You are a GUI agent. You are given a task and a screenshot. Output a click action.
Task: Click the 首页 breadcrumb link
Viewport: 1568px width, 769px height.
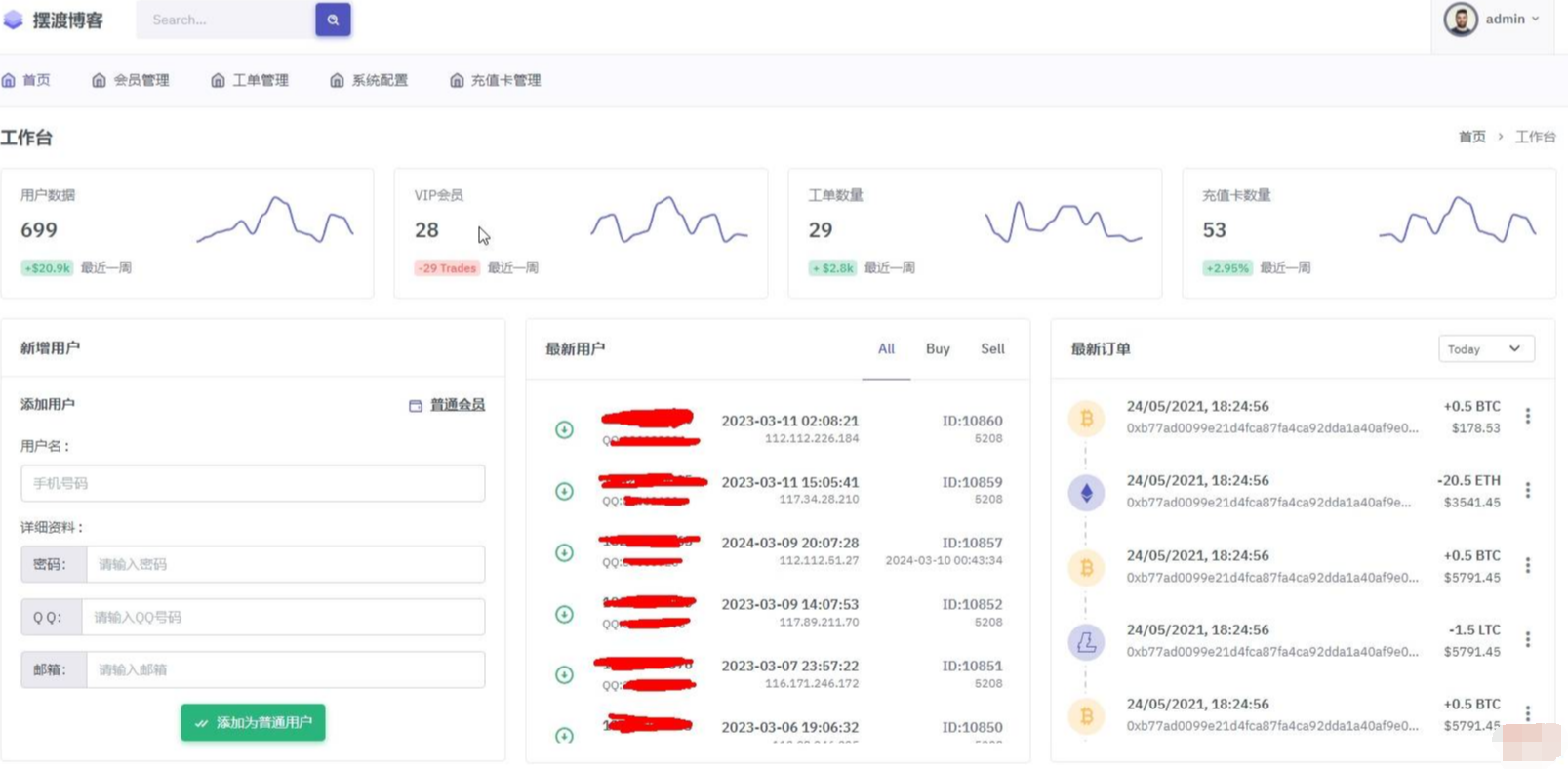click(1471, 137)
